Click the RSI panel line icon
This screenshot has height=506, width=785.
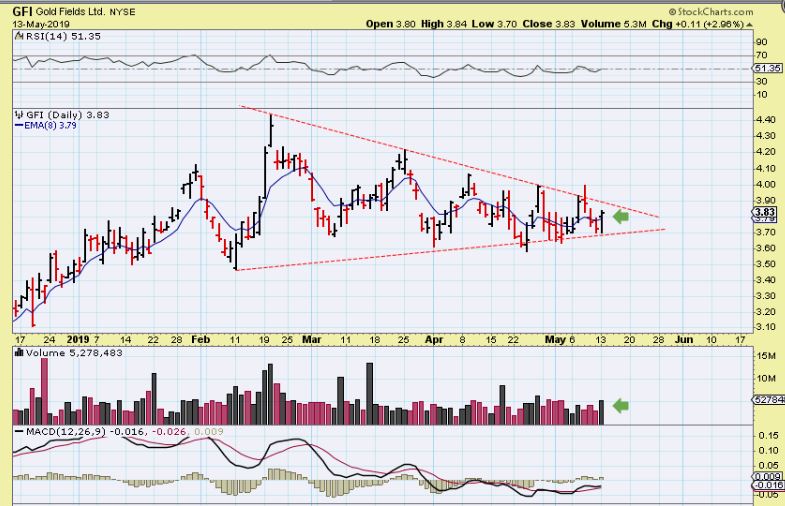(19, 36)
